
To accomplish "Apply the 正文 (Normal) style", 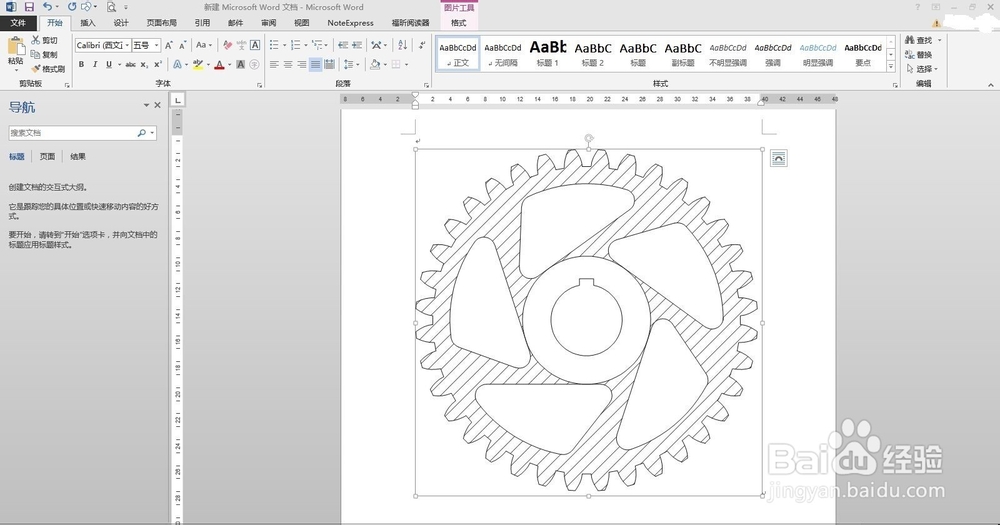I will pyautogui.click(x=458, y=54).
